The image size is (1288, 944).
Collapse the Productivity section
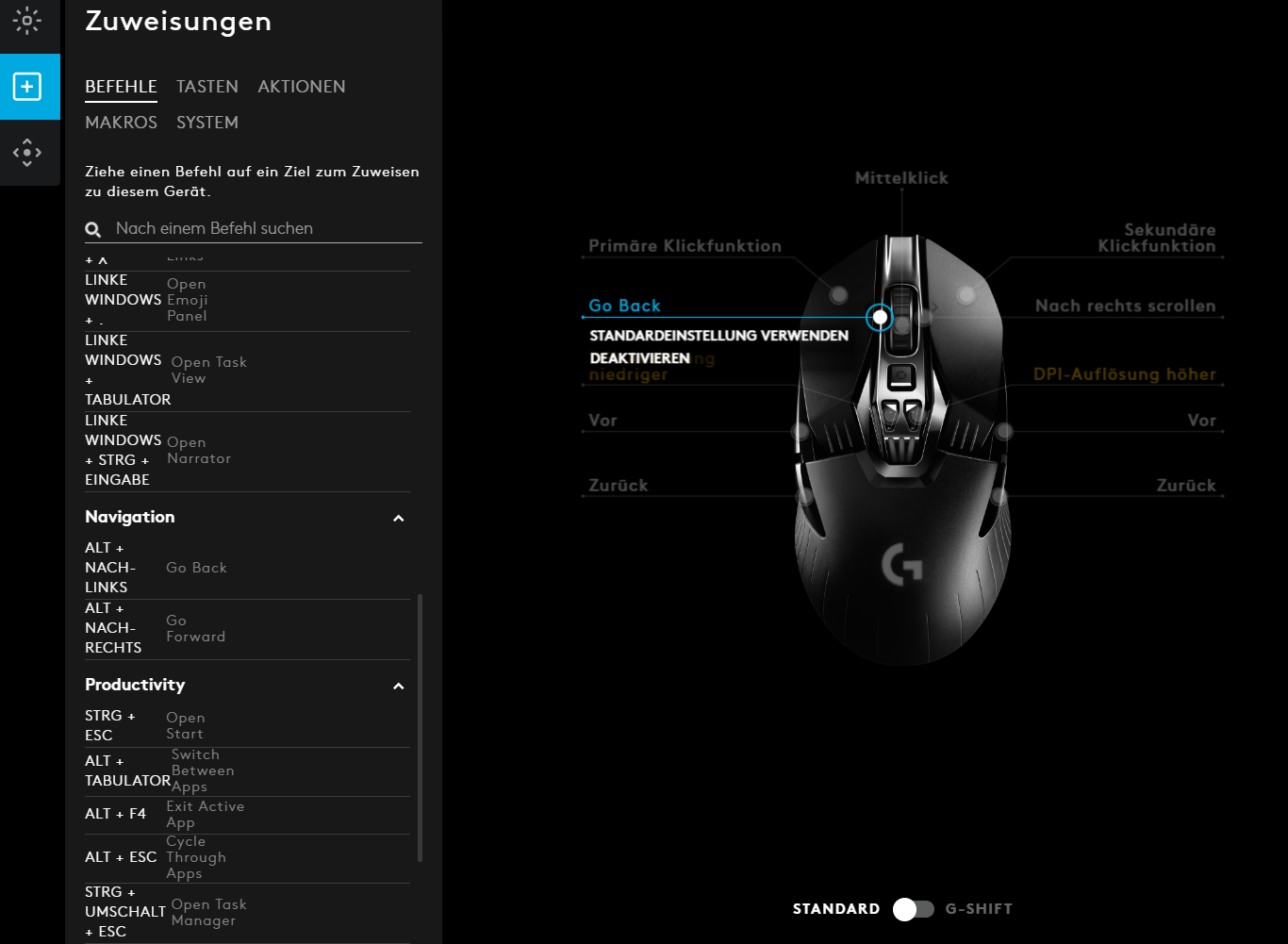coord(399,686)
